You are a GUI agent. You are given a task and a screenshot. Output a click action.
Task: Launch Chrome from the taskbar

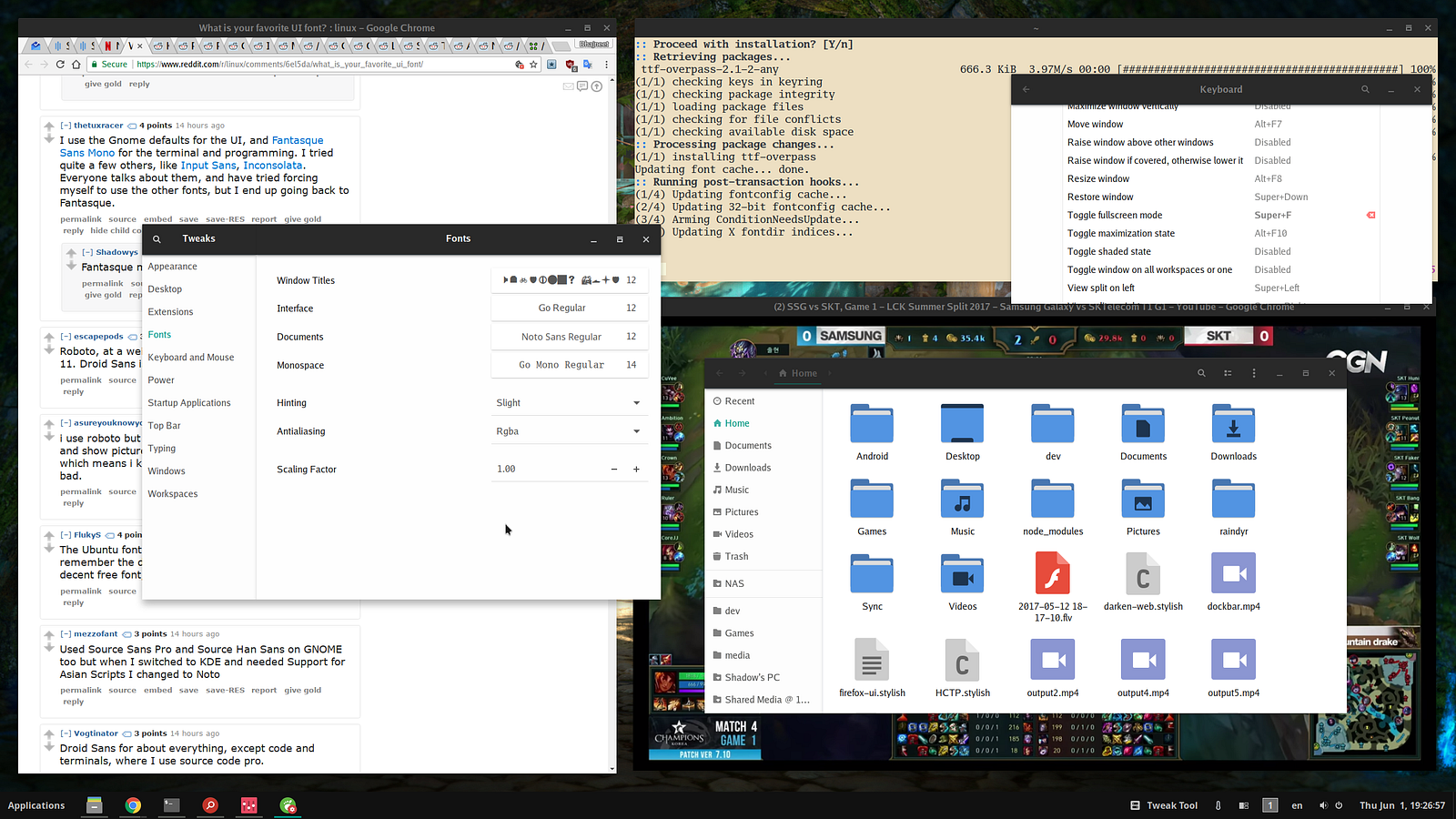(x=133, y=805)
